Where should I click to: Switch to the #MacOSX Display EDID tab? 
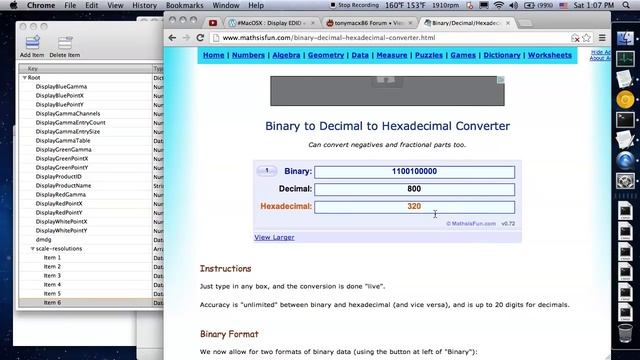point(271,23)
